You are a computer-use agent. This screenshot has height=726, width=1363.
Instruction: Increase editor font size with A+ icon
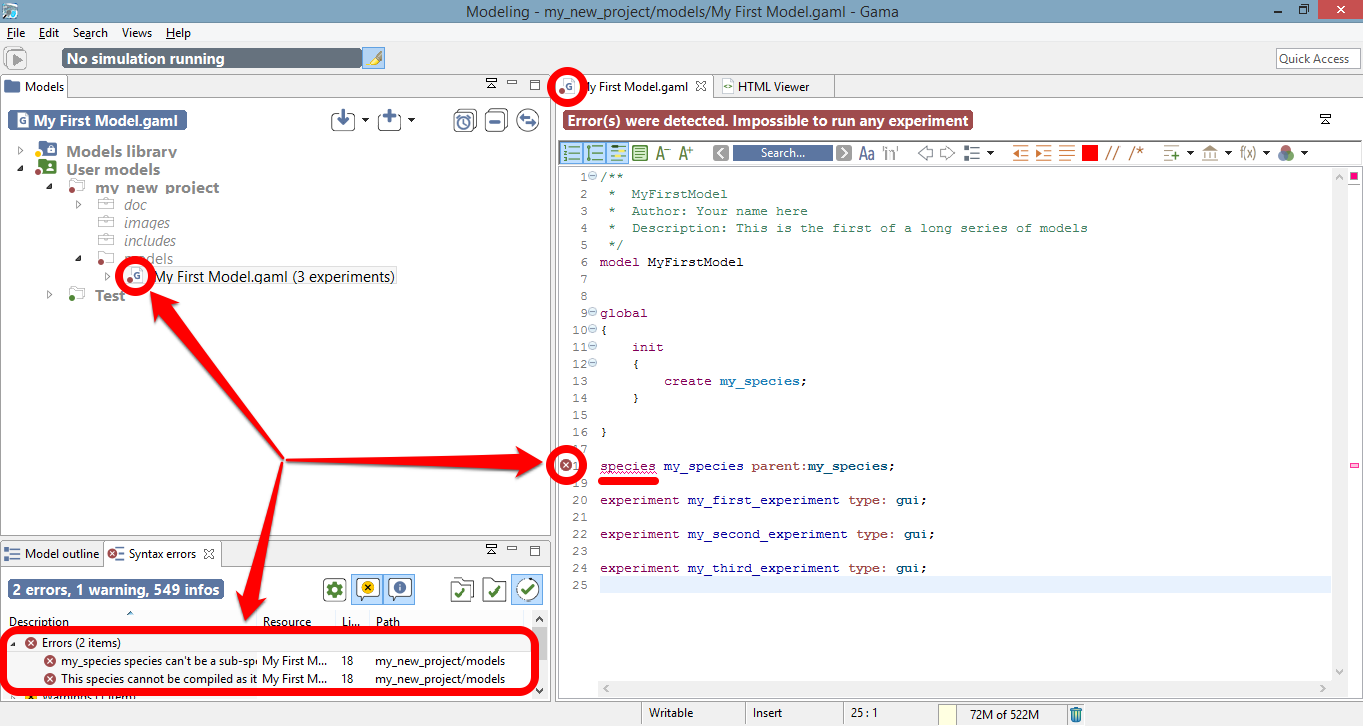686,153
